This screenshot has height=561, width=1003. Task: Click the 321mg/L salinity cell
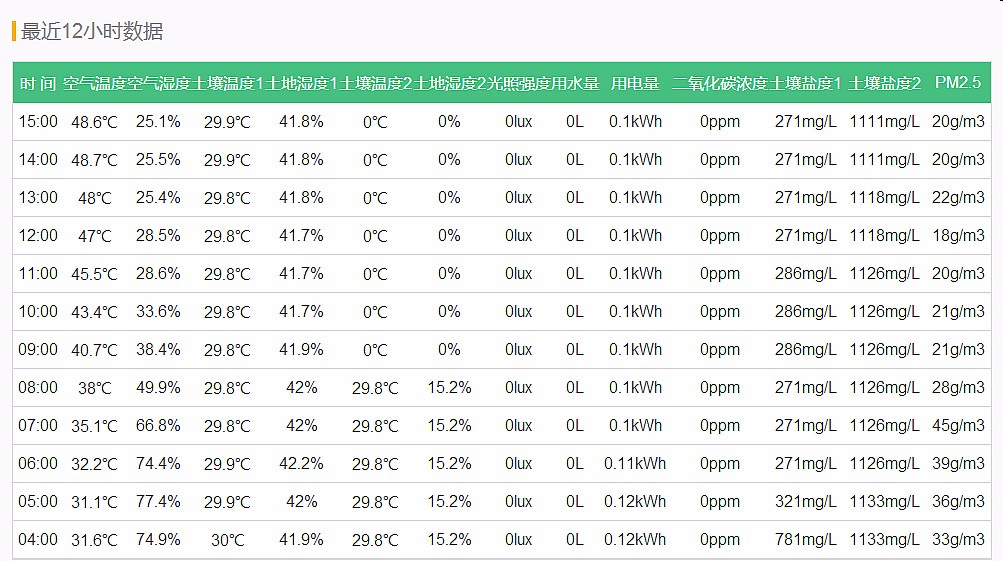point(805,502)
